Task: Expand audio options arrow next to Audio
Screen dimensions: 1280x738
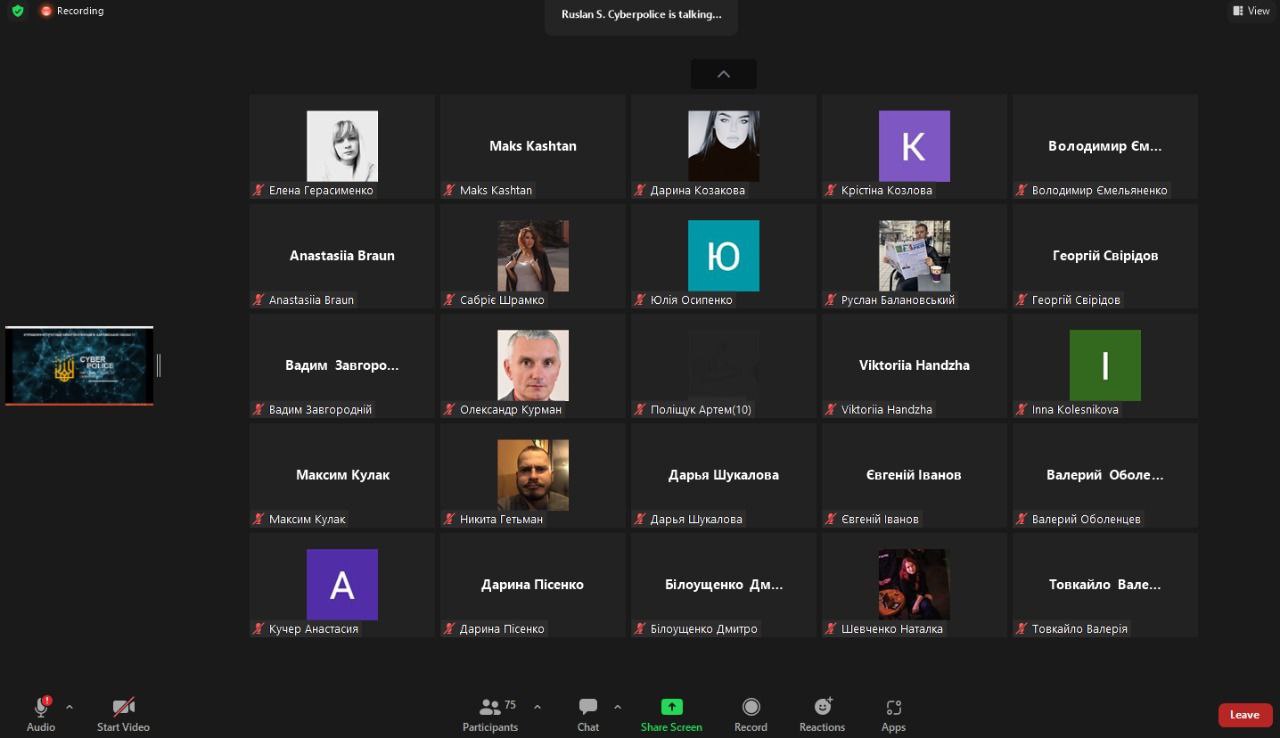Action: (69, 707)
